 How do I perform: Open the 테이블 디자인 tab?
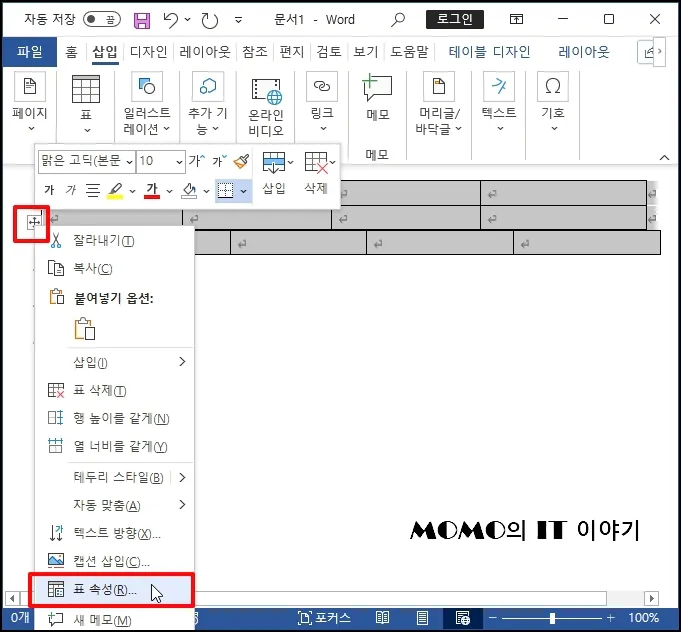489,52
